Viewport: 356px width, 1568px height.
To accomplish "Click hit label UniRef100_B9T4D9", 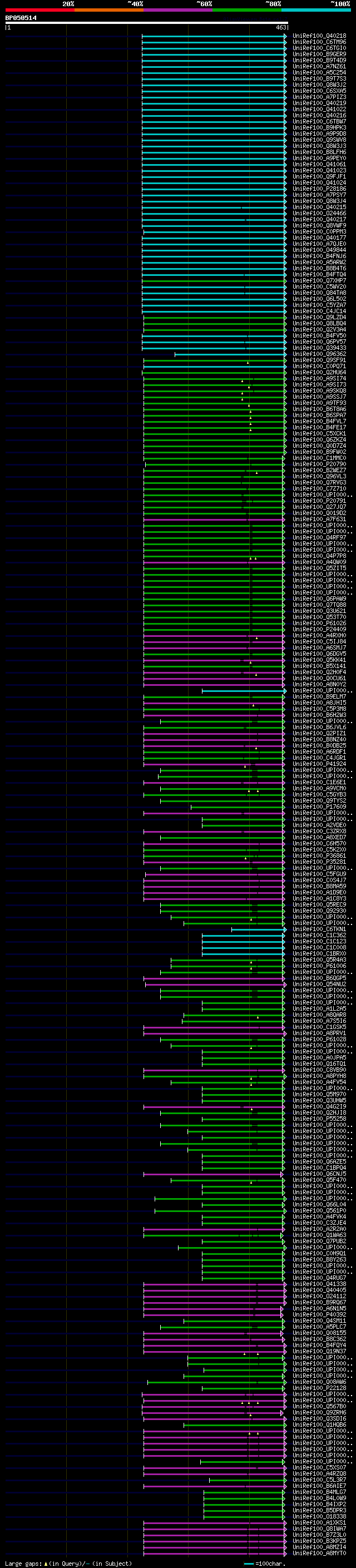I will pyautogui.click(x=319, y=60).
